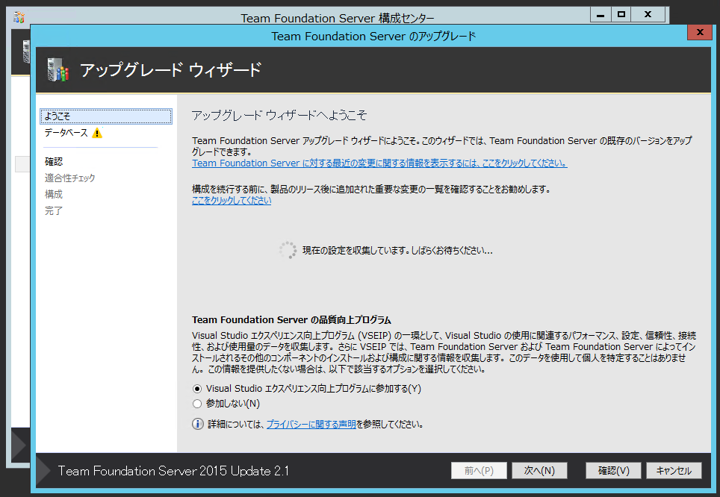Click the server icon in wizard header
The image size is (720, 497).
58,70
